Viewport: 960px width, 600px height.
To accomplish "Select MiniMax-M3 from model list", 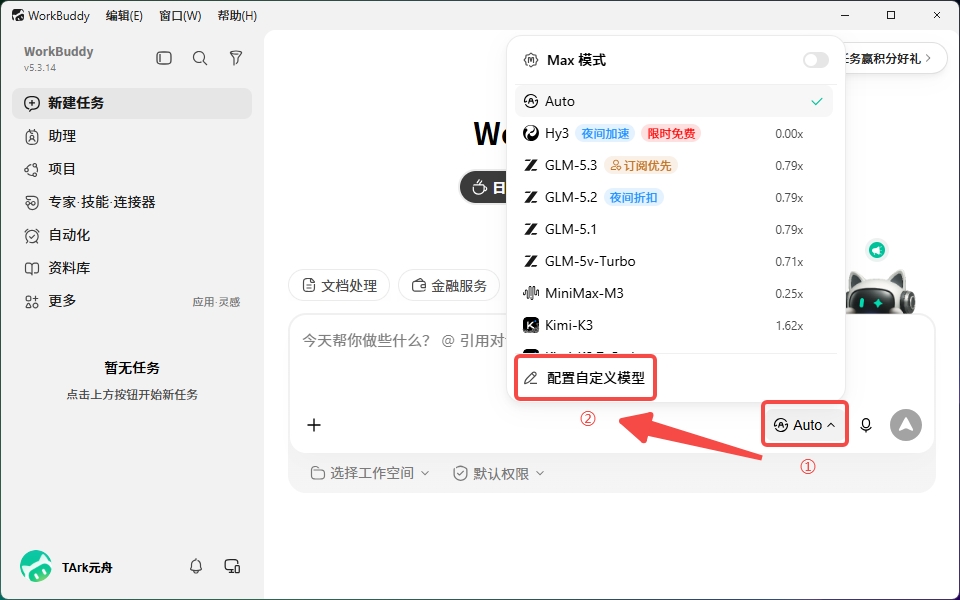I will point(673,293).
